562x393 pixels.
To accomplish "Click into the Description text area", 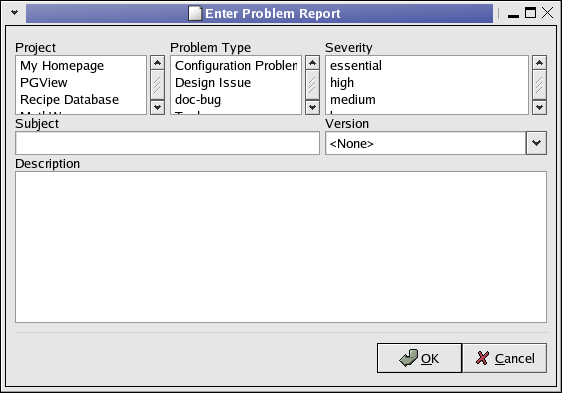I will coord(281,247).
